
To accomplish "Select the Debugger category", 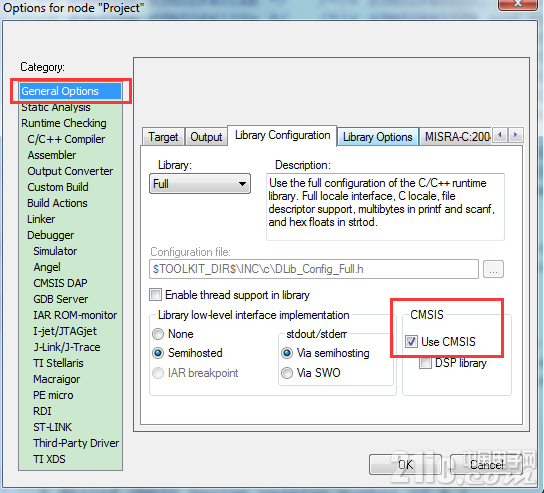I will click(51, 235).
